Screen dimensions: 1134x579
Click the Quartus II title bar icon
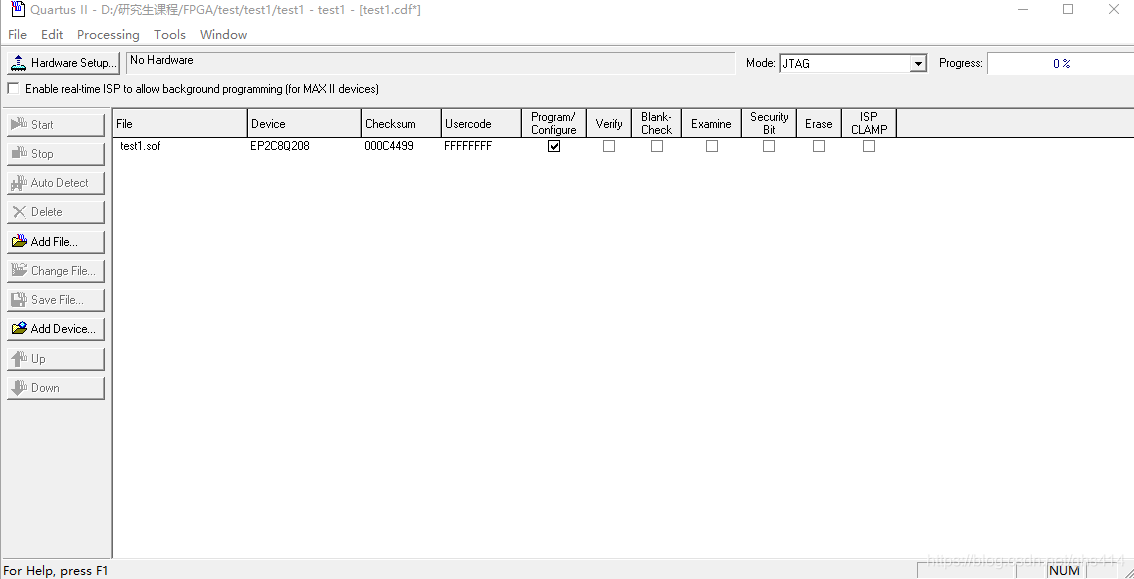coord(18,9)
